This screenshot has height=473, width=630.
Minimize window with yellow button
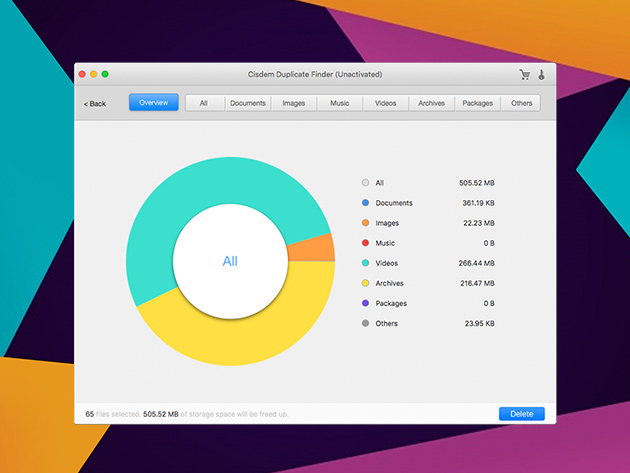click(x=94, y=74)
